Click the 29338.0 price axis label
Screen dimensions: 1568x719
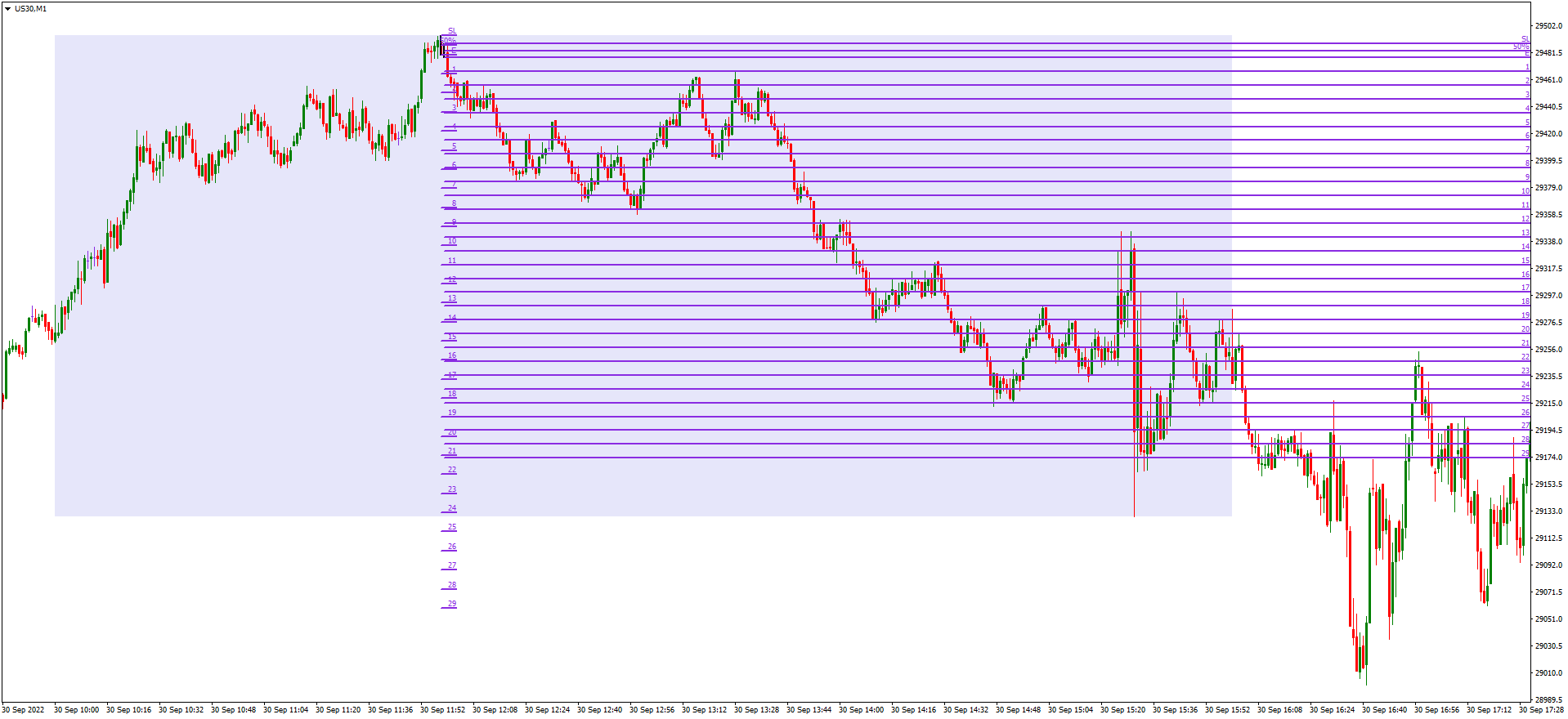[1548, 242]
